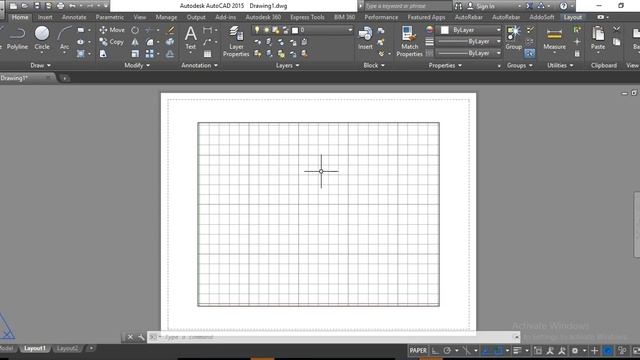Click the white ByLayer color swatch
Screen dimensions: 640x360
click(x=444, y=30)
